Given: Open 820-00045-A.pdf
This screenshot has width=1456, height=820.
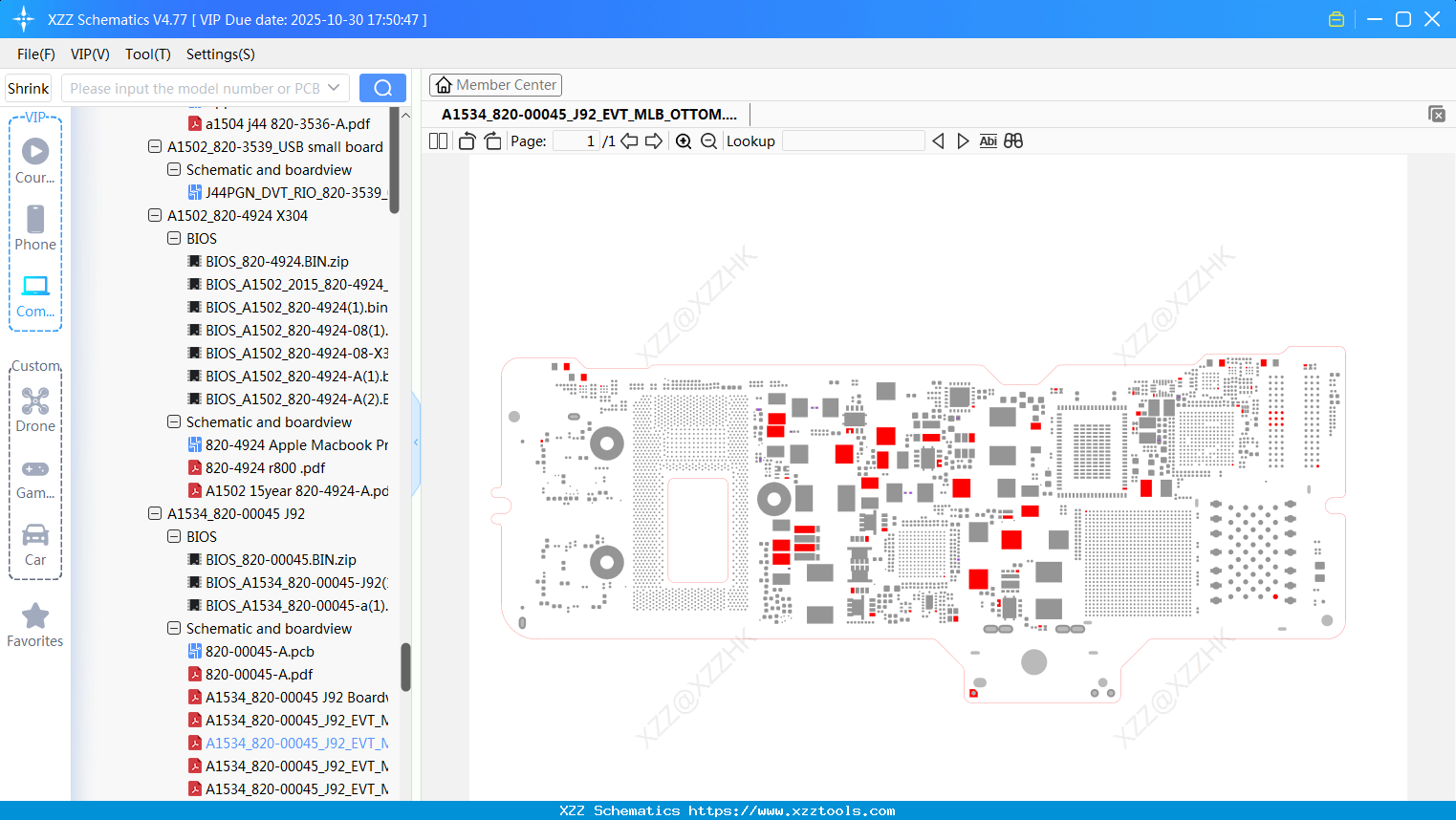Looking at the screenshot, I should coord(250,675).
